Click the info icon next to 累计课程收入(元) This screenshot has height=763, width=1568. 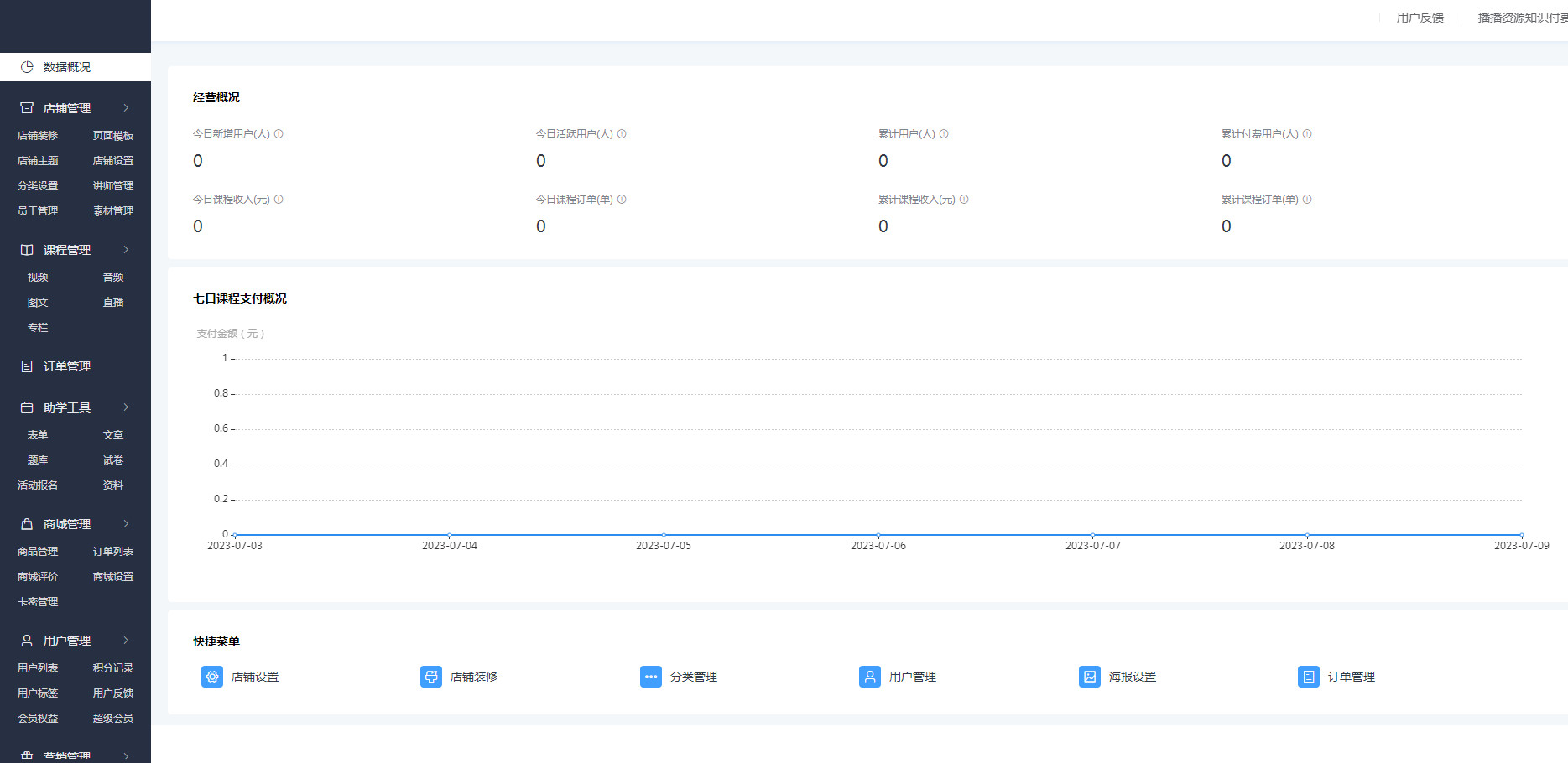[964, 200]
